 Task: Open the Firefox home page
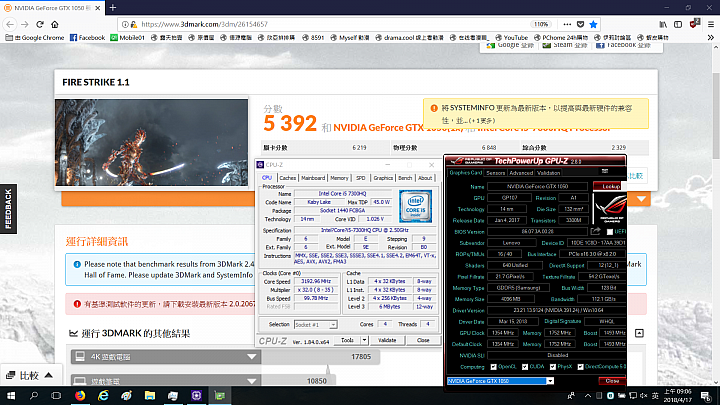coord(55,24)
